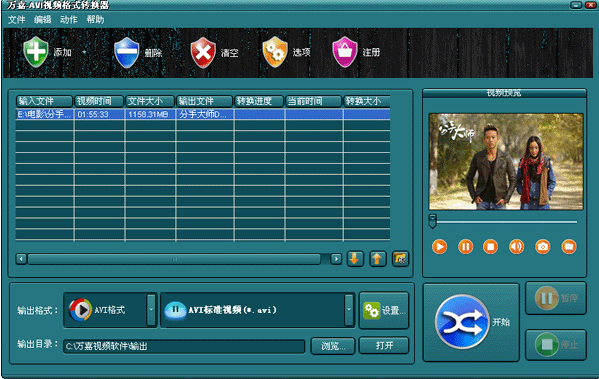Click the 停止 conversion button
Viewport: 599px width, 379px height.
click(x=556, y=345)
